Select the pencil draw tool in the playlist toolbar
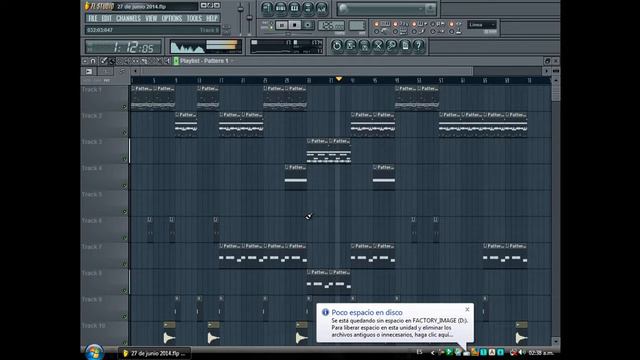This screenshot has height=360, width=640. (104, 61)
